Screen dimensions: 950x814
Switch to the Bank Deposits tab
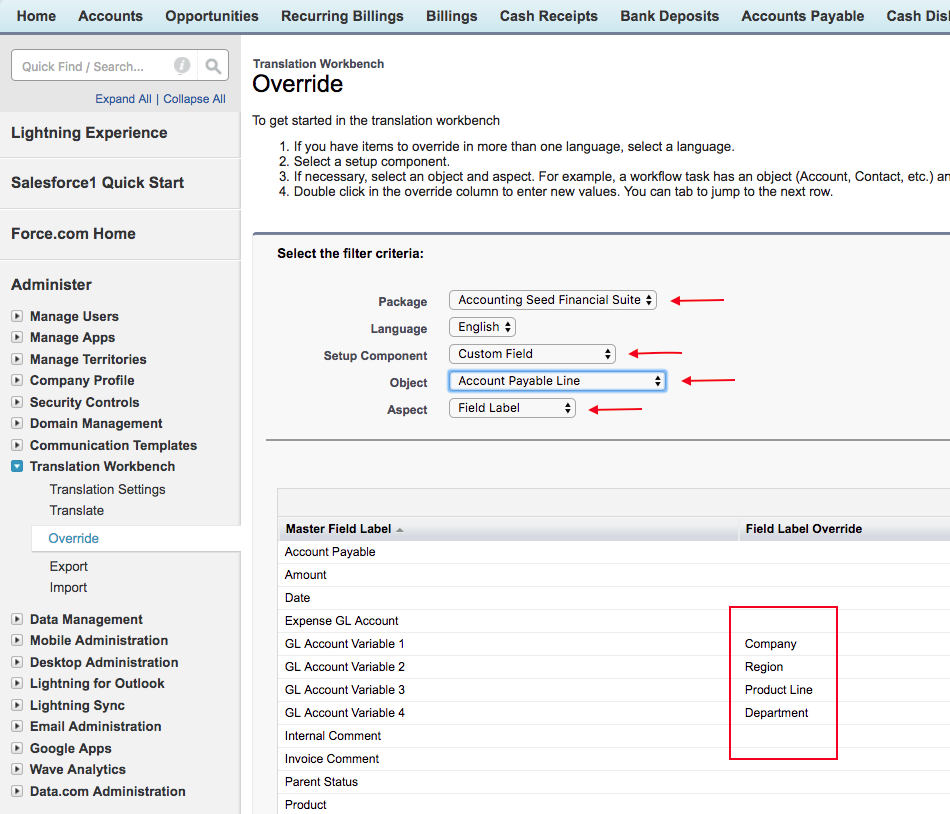(669, 16)
